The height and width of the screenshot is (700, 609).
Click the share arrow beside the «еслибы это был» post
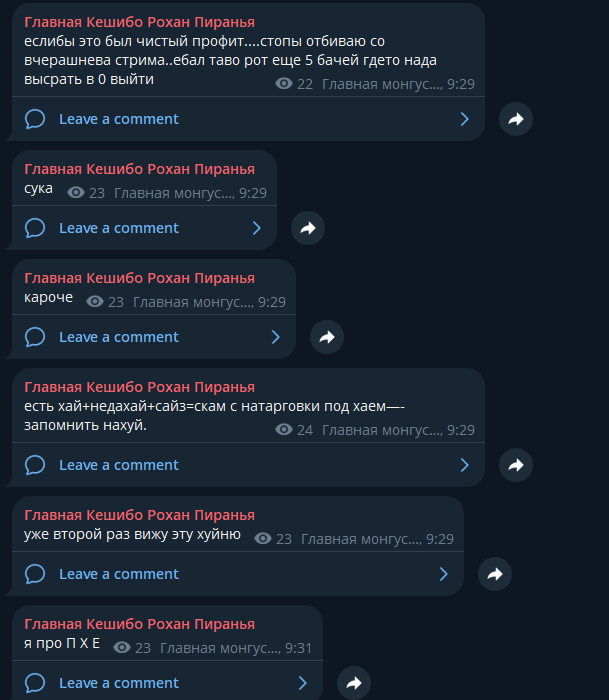(x=516, y=119)
